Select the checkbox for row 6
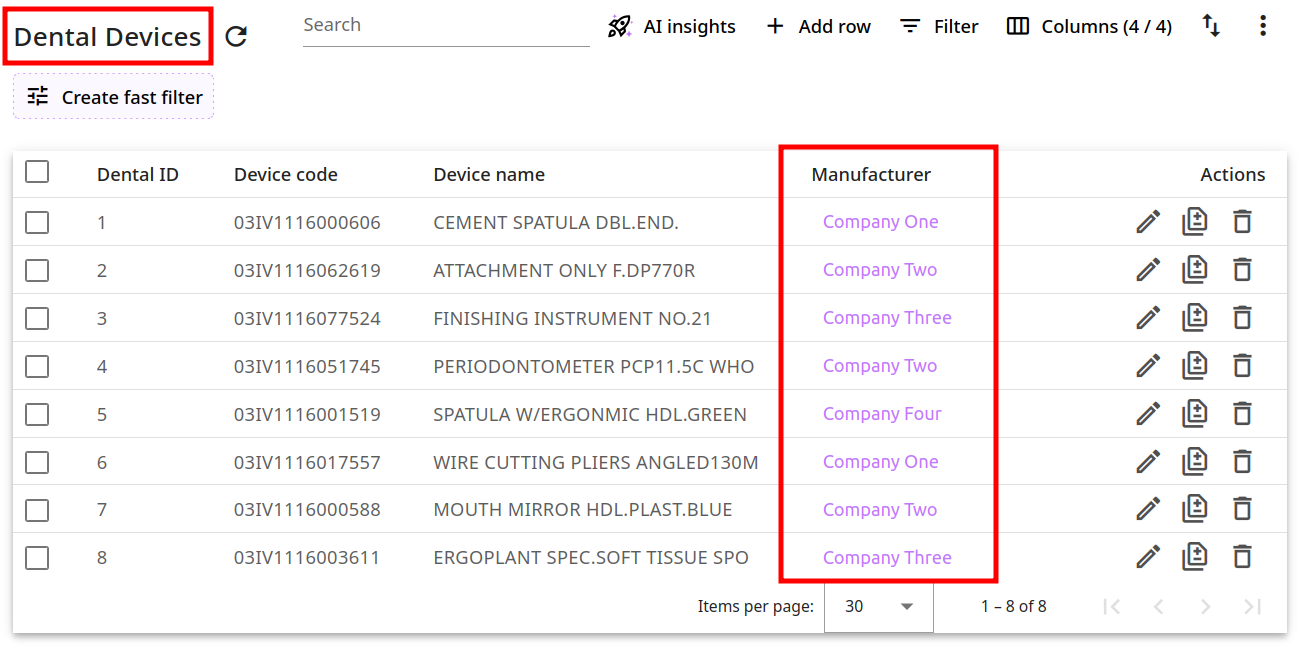The height and width of the screenshot is (649, 1297). pyautogui.click(x=37, y=462)
